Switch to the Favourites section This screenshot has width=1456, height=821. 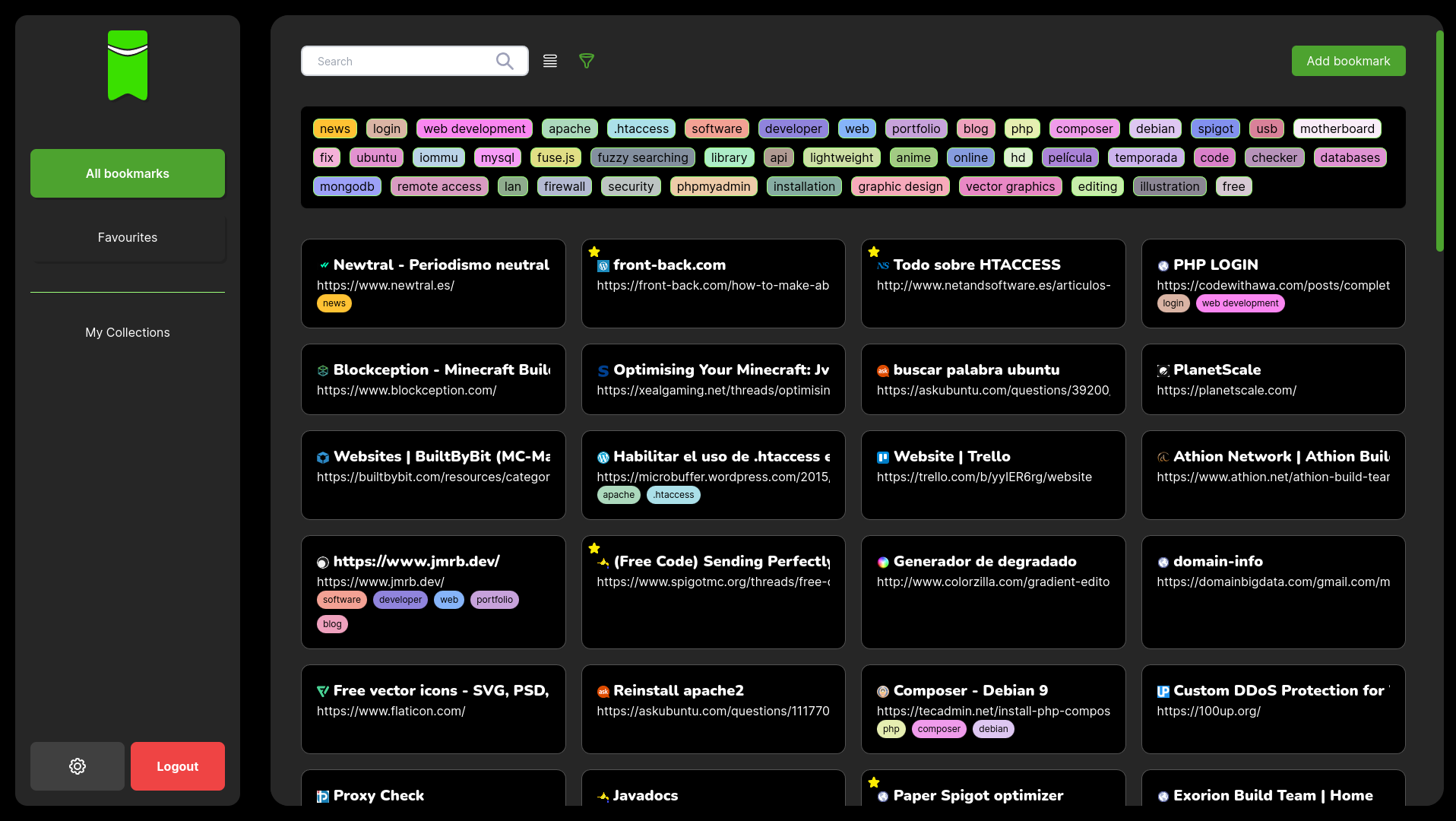click(x=128, y=237)
